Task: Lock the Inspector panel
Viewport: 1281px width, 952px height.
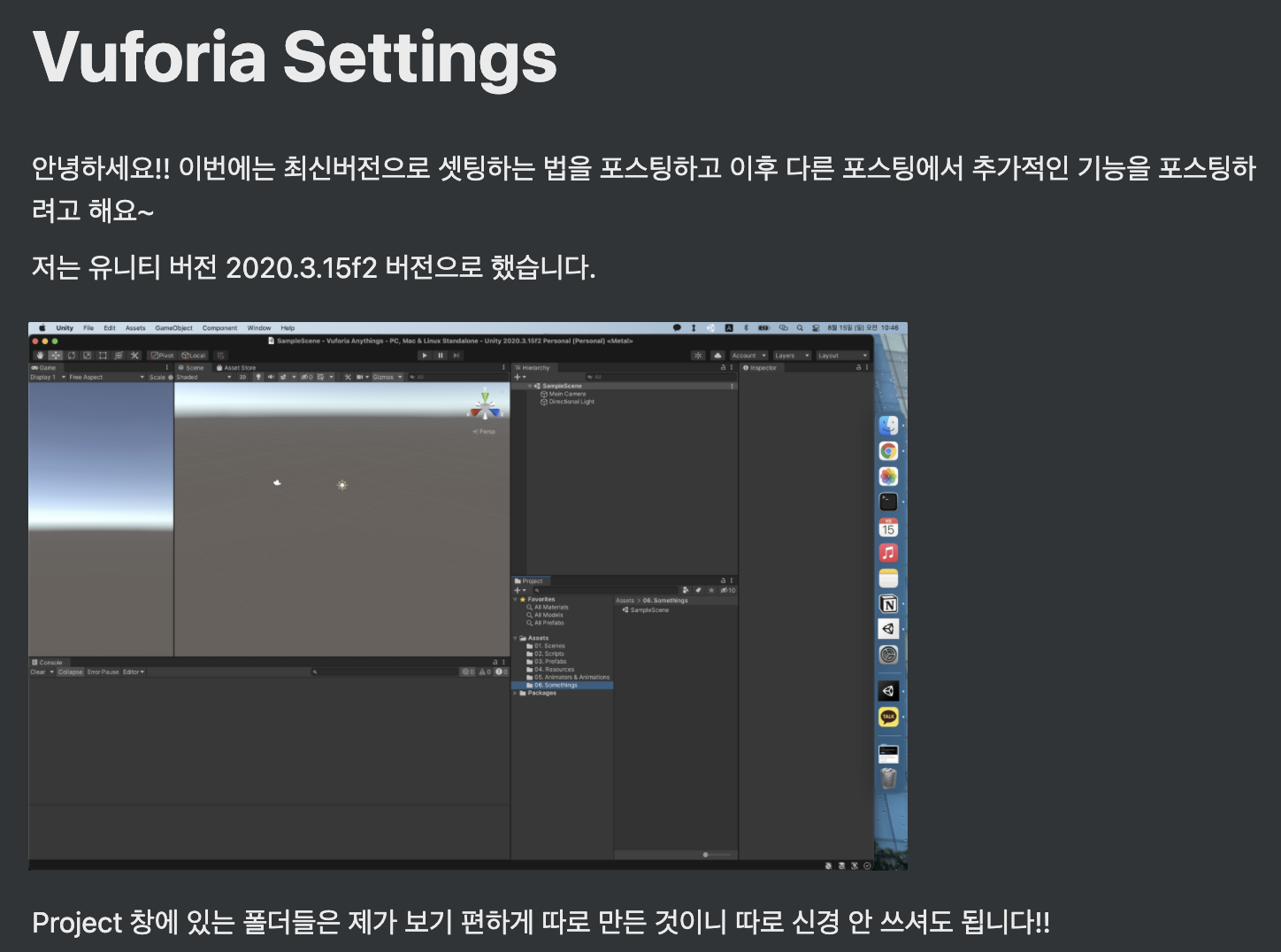Action: coord(858,367)
